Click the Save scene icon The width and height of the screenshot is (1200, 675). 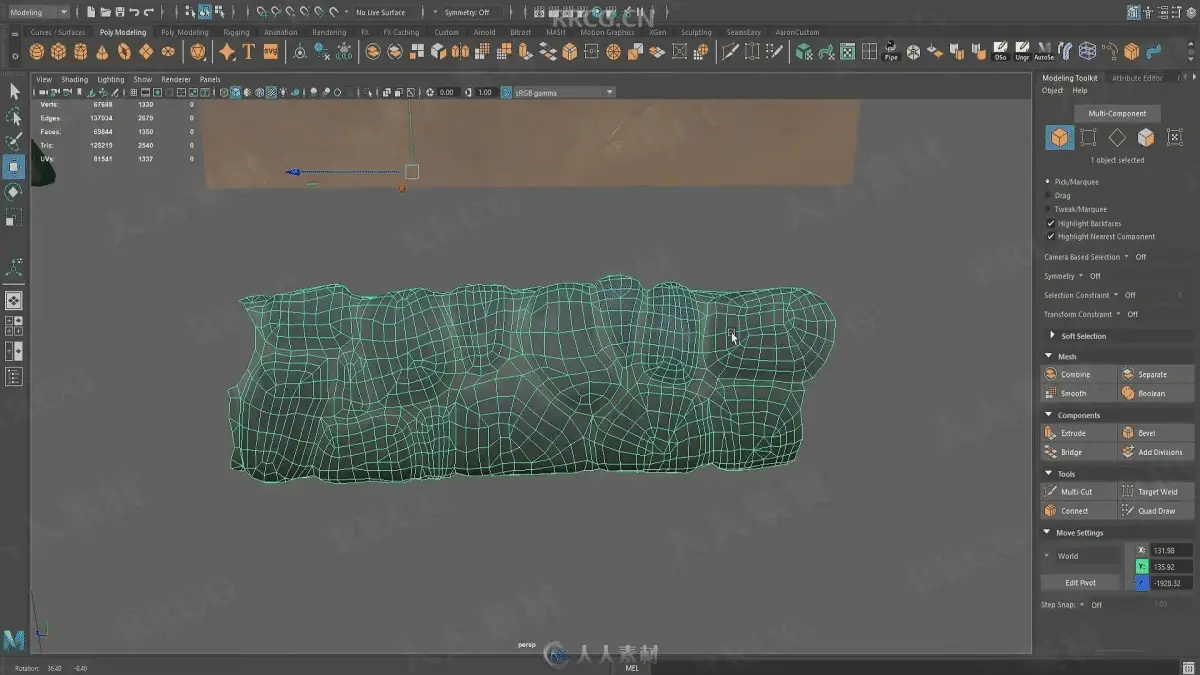[x=120, y=12]
